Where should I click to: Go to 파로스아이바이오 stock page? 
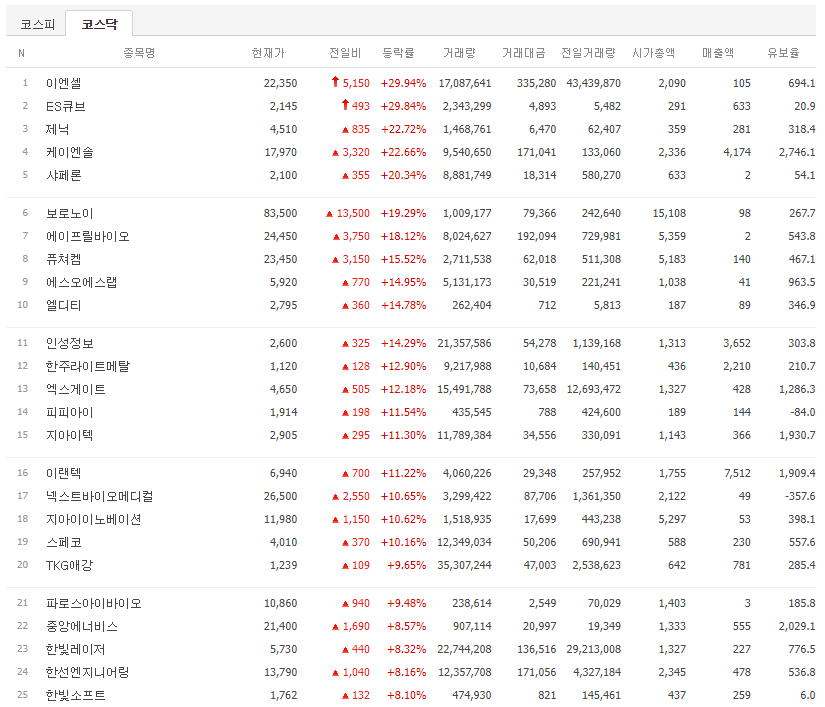[94, 603]
